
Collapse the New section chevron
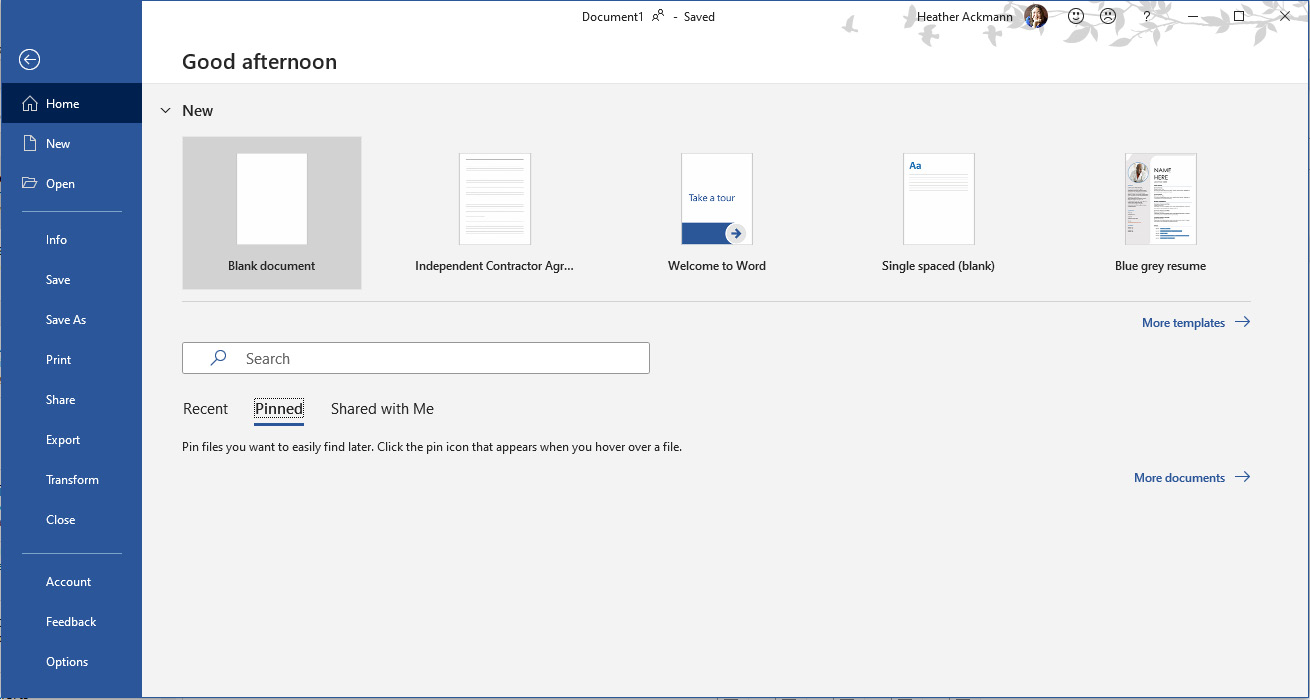[165, 111]
